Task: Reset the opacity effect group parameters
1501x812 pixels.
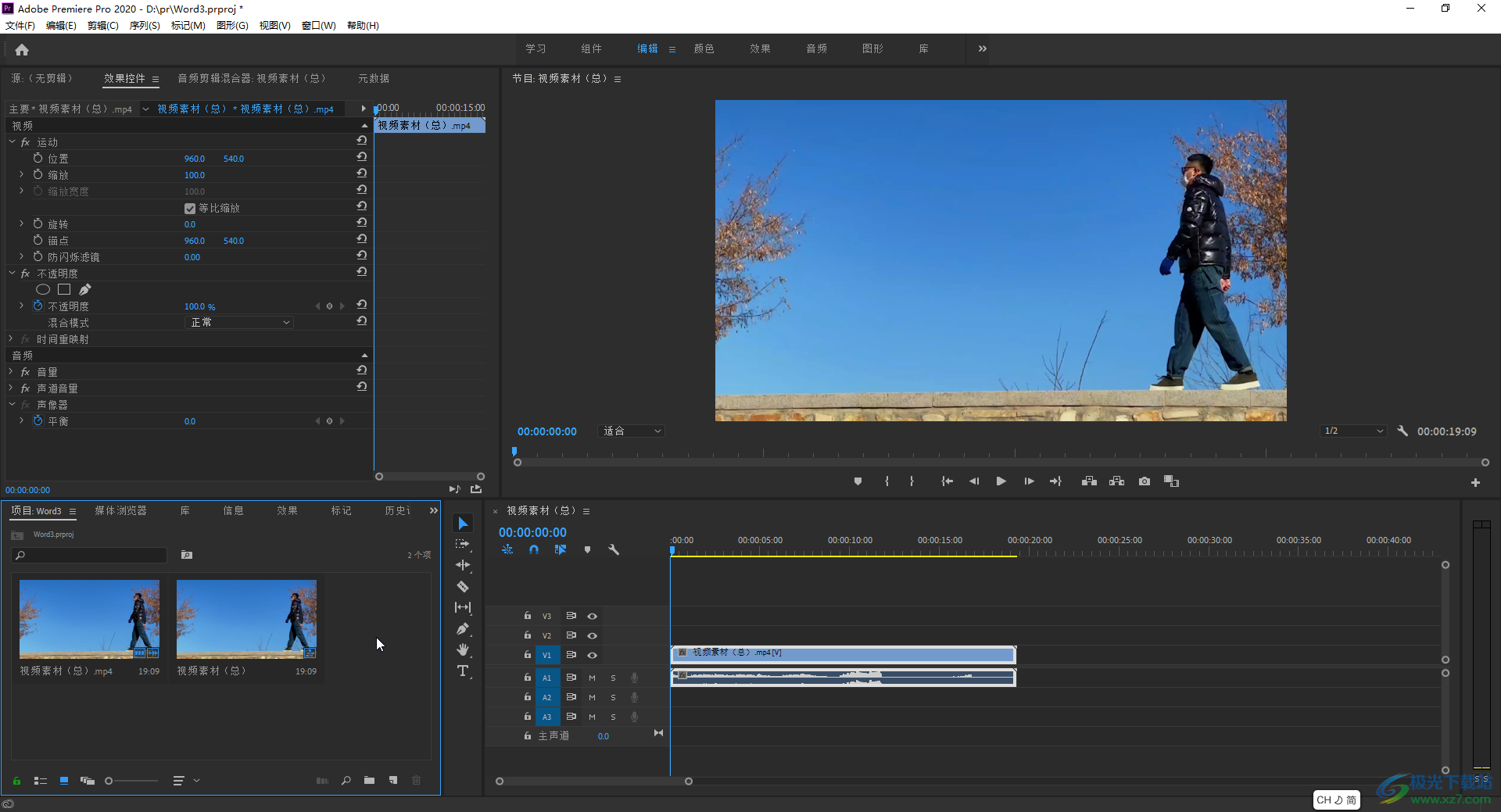Action: click(x=362, y=272)
